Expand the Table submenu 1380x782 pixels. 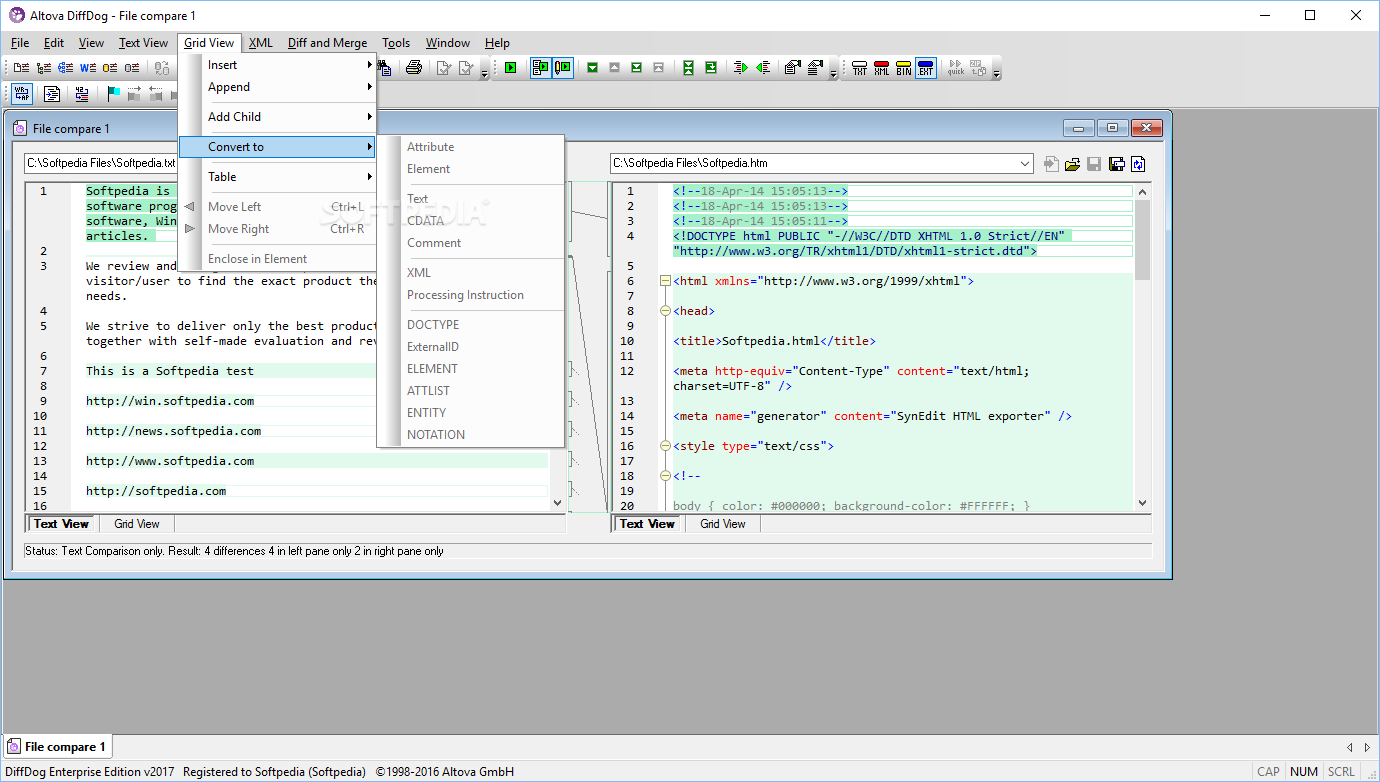[x=277, y=177]
